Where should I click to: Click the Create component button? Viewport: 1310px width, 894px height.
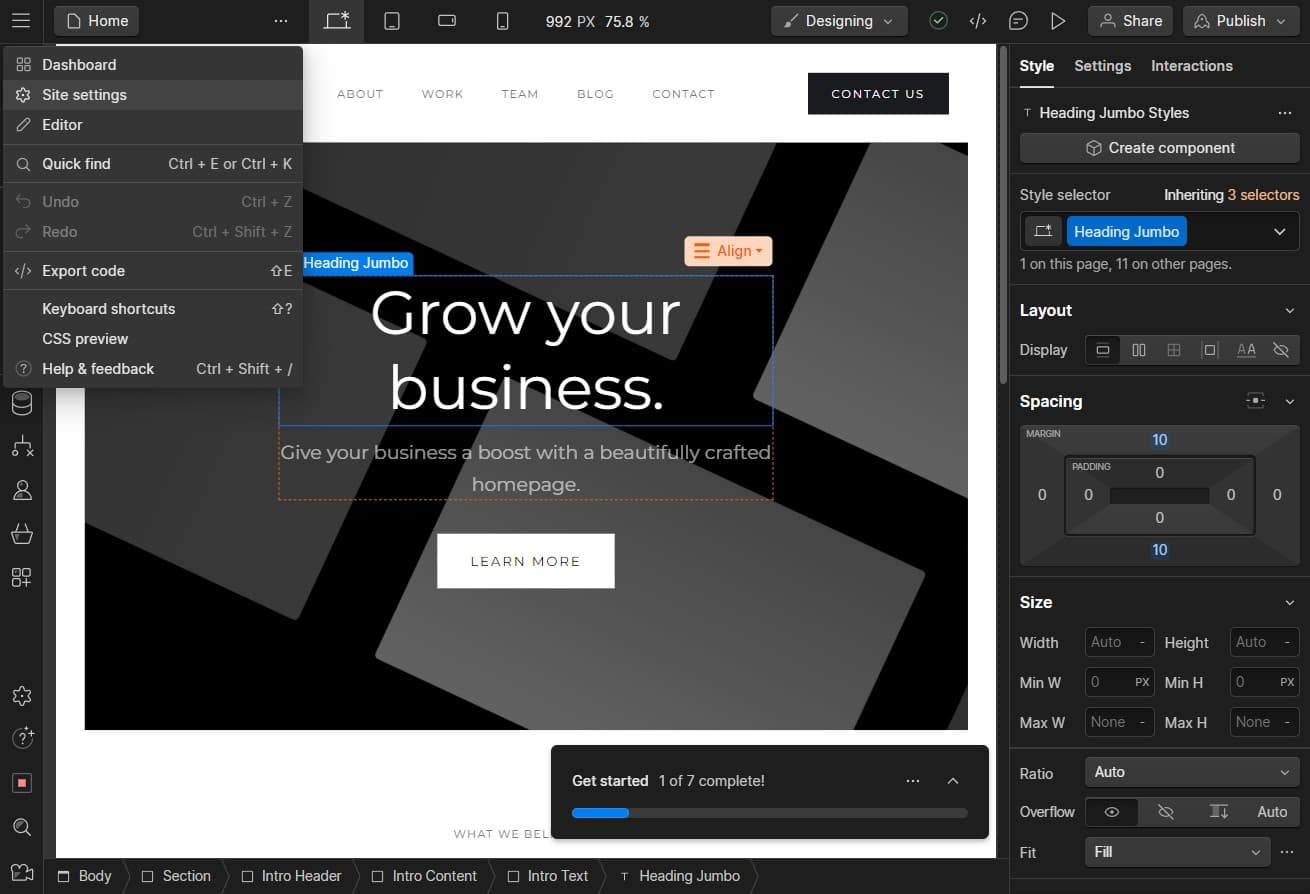[x=1159, y=148]
